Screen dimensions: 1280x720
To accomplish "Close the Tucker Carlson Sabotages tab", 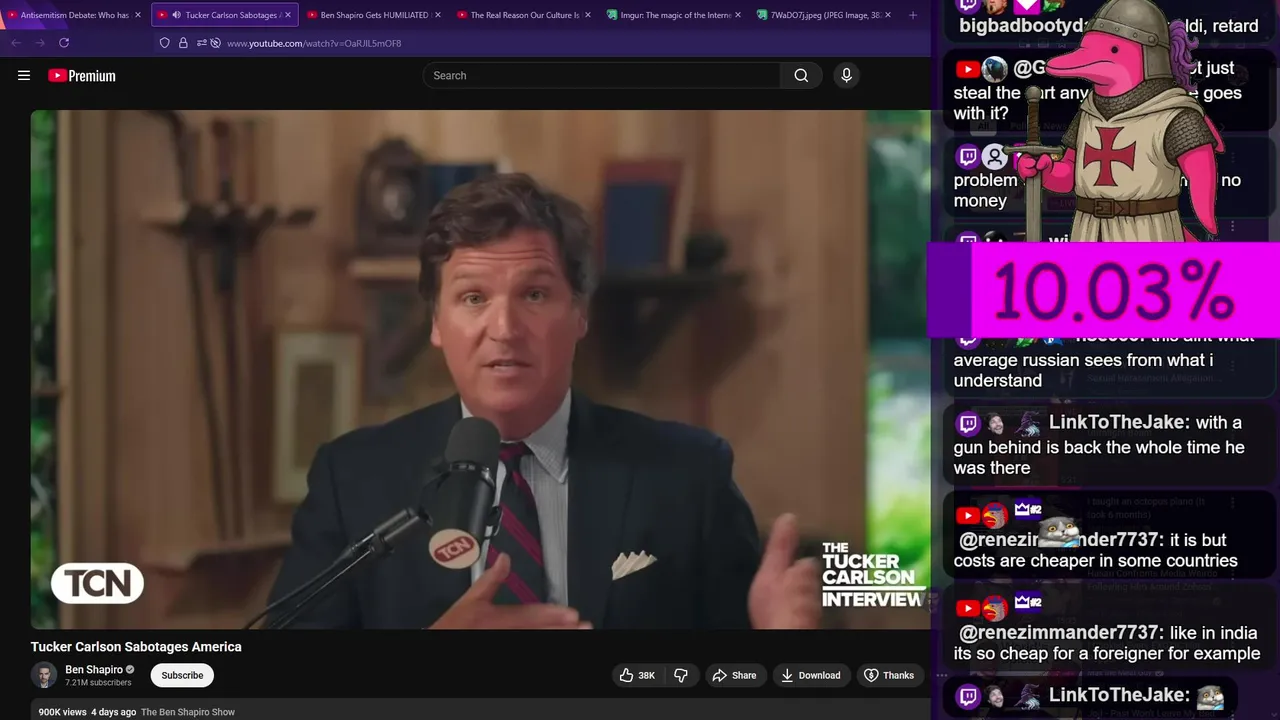I will pyautogui.click(x=288, y=15).
